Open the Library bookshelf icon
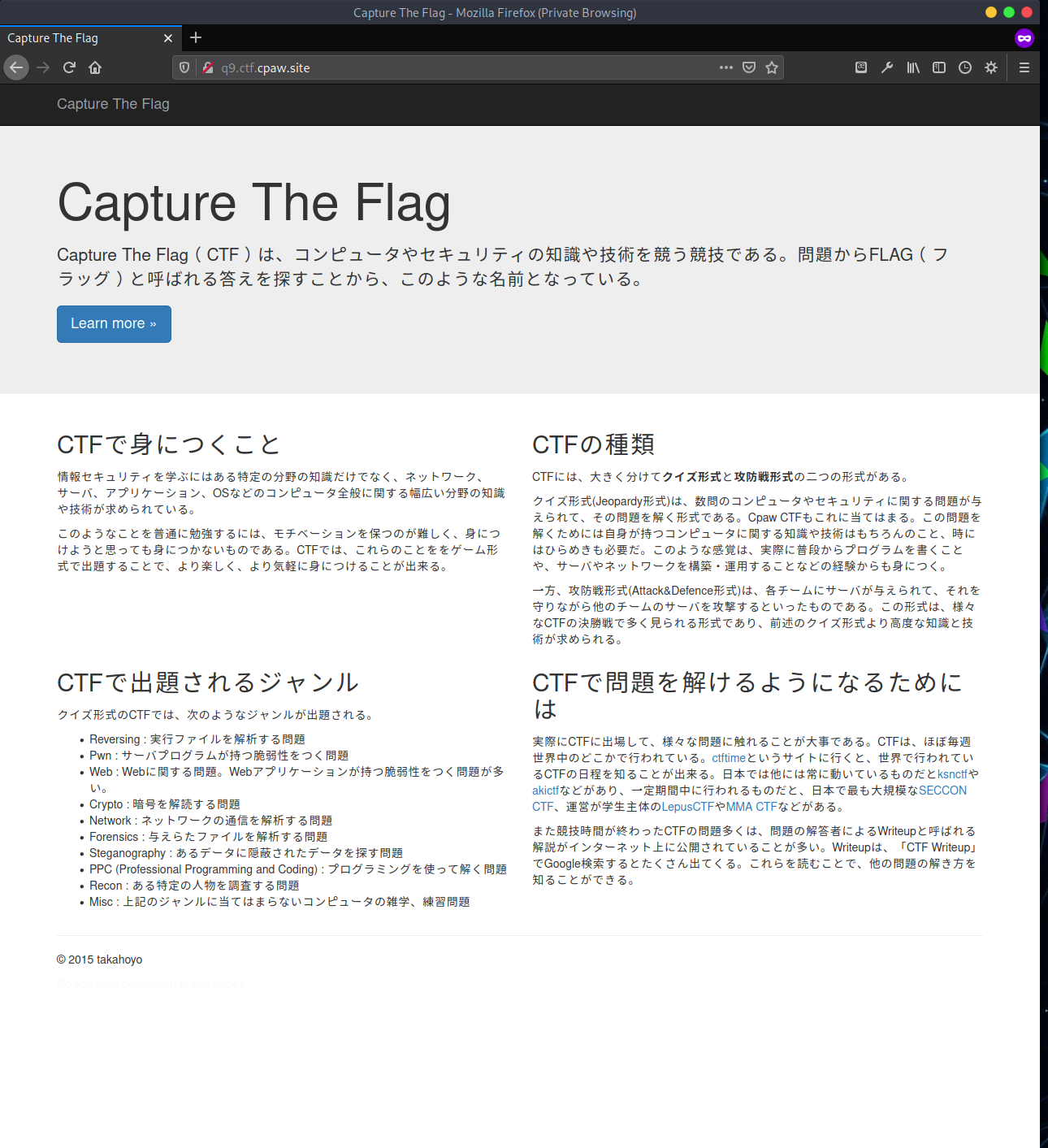The width and height of the screenshot is (1048, 1148). [913, 67]
